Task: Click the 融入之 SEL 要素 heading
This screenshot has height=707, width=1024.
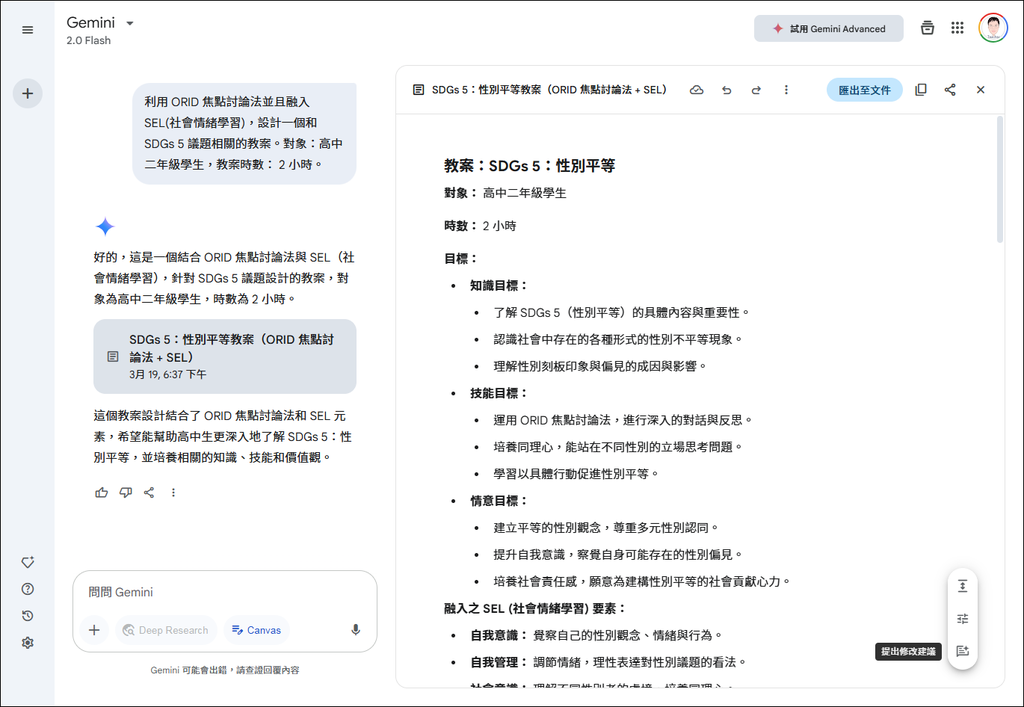Action: (x=536, y=608)
